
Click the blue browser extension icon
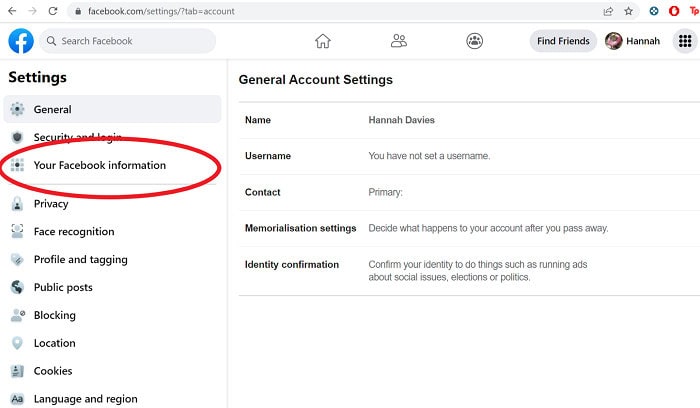click(654, 11)
